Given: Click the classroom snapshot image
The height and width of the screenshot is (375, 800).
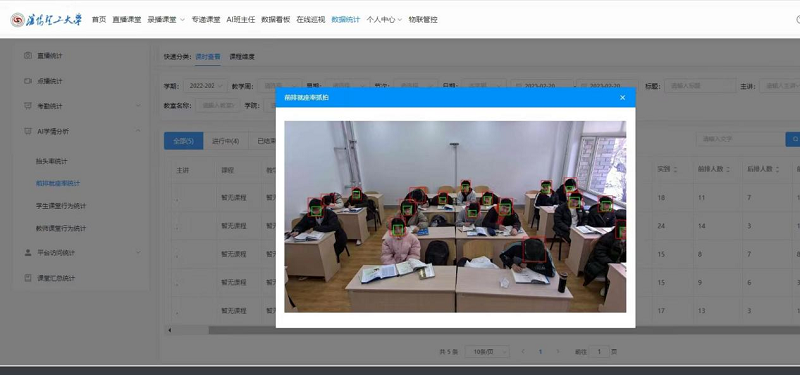Looking at the screenshot, I should (455, 216).
